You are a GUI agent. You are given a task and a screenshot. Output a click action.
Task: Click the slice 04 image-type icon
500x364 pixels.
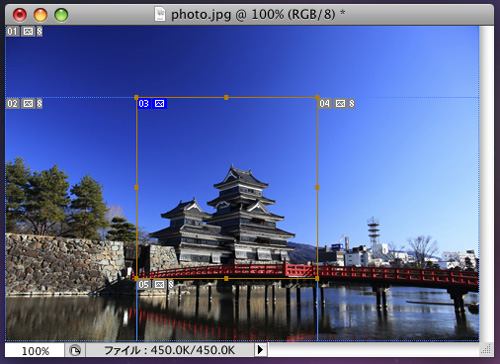point(340,104)
